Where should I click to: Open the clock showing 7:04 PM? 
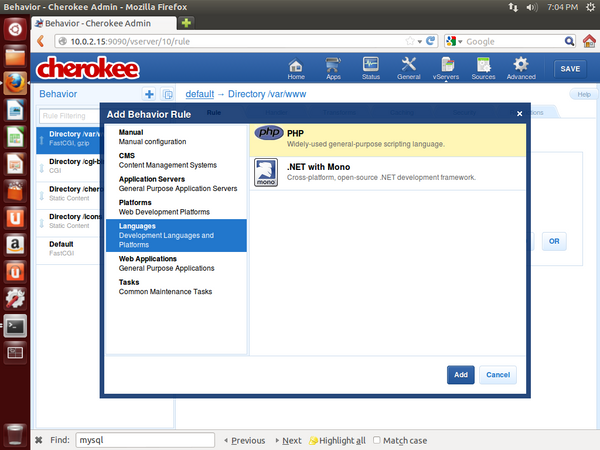(x=562, y=7)
